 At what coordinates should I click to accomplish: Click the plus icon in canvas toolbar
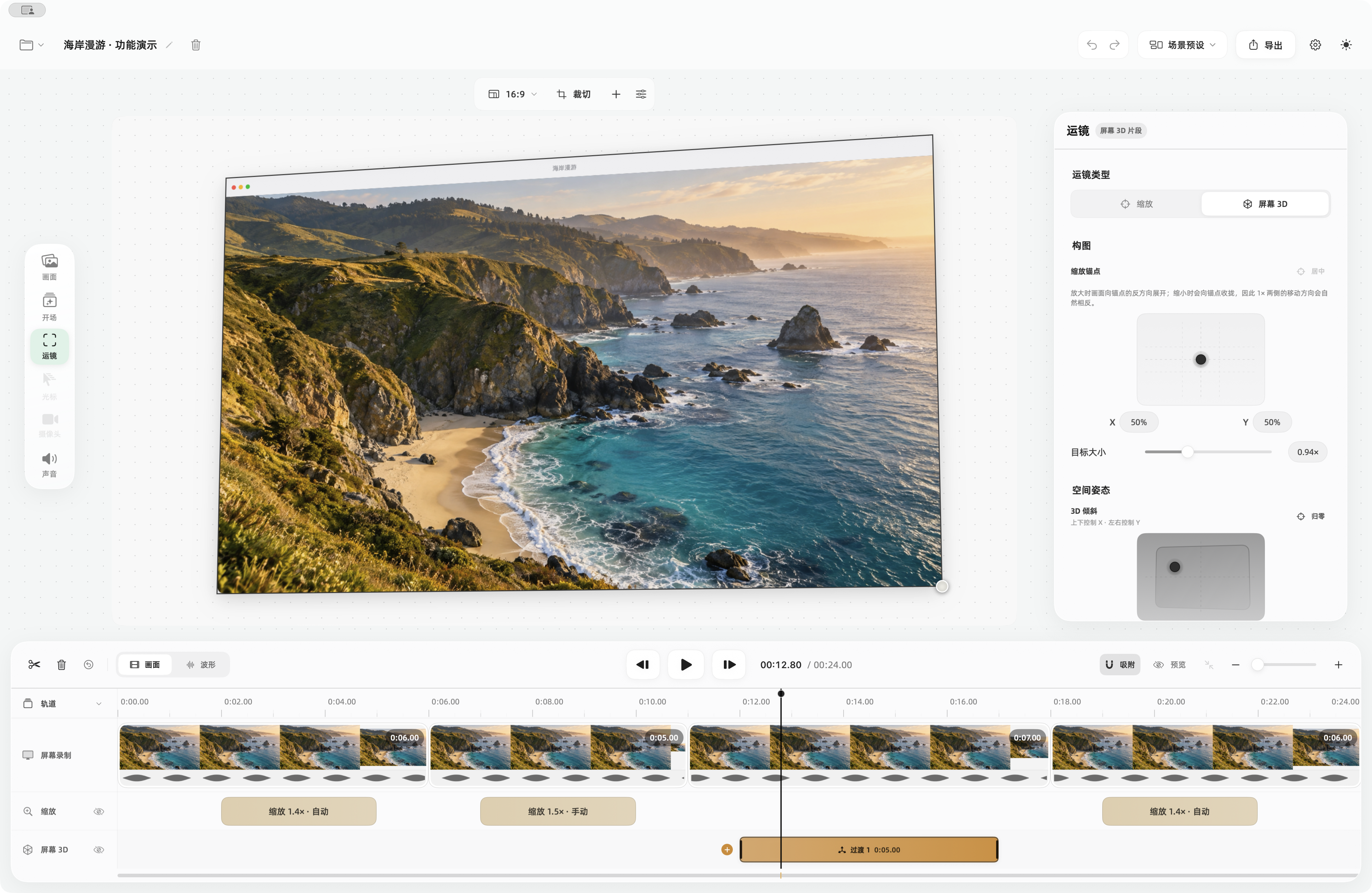616,94
